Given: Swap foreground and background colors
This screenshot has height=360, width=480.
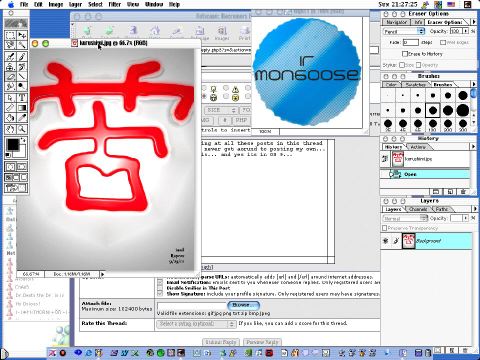Looking at the screenshot, I should pos(24,140).
